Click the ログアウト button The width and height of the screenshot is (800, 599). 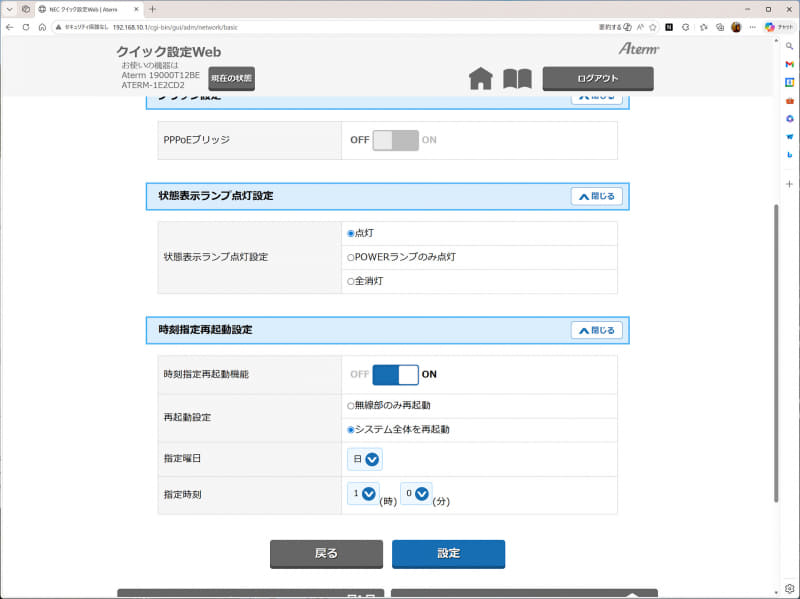click(x=598, y=77)
